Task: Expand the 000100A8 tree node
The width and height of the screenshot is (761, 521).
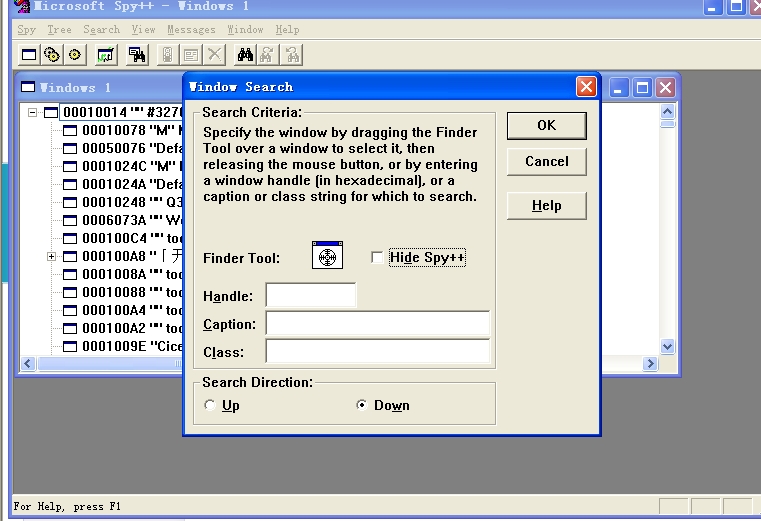Action: tap(51, 256)
